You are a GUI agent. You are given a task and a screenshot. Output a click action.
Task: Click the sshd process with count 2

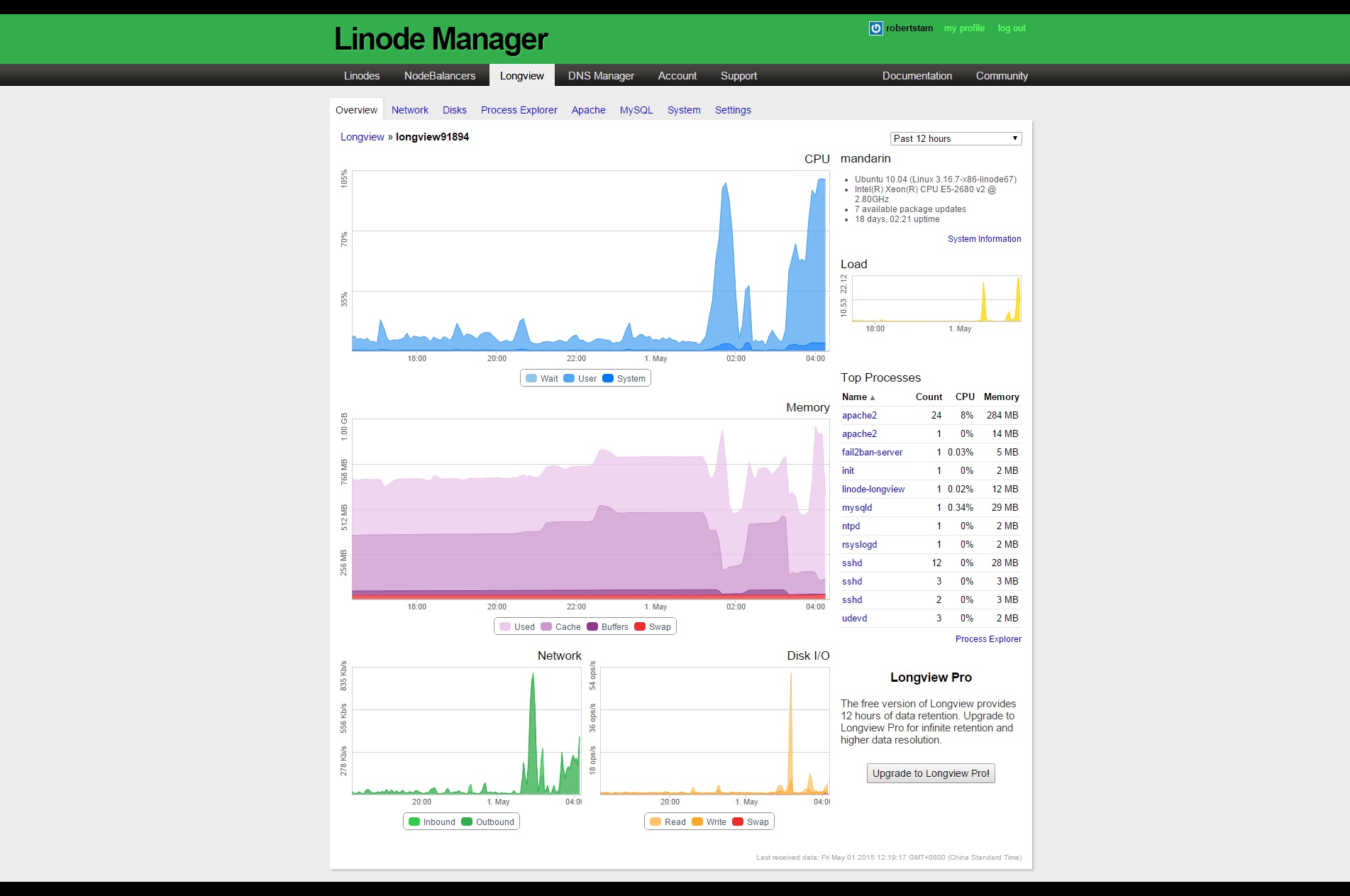coord(852,600)
